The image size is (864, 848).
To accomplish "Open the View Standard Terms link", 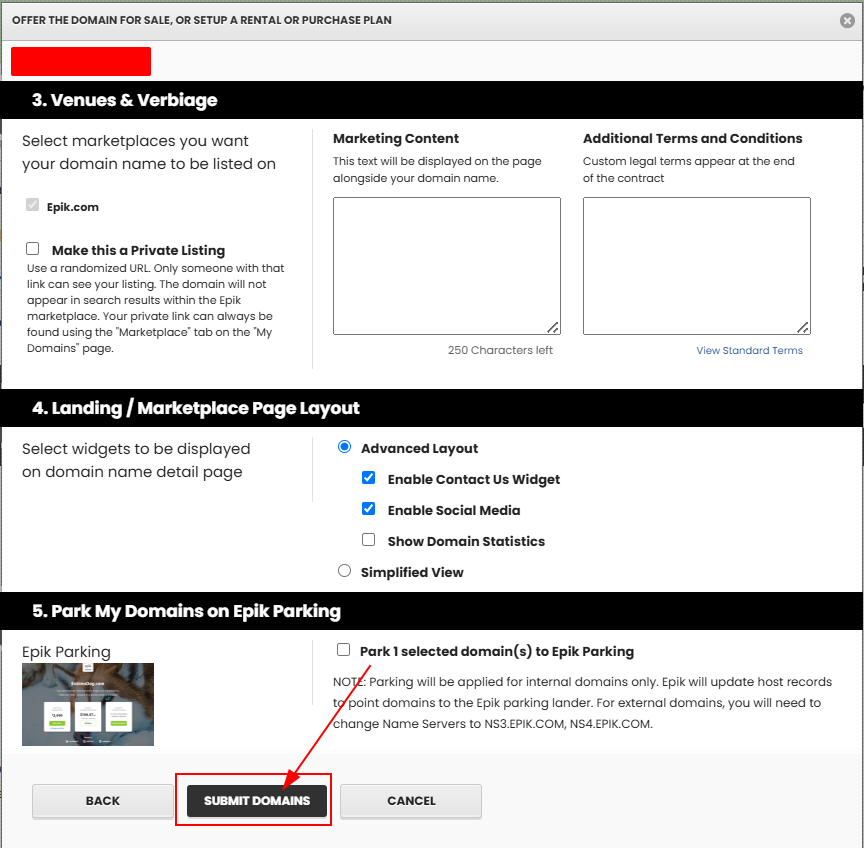I will [x=749, y=350].
